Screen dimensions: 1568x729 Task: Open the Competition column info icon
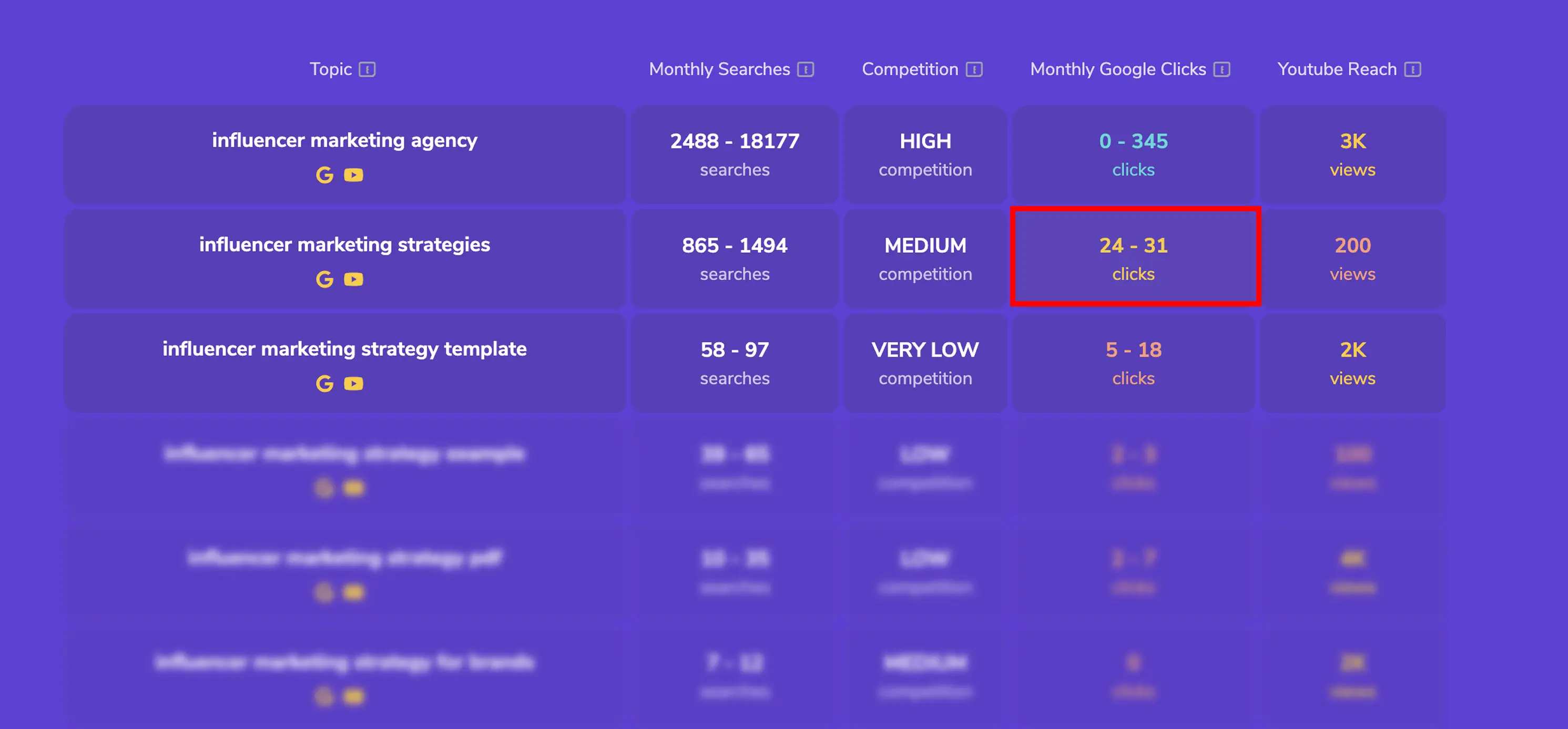pyautogui.click(x=974, y=69)
